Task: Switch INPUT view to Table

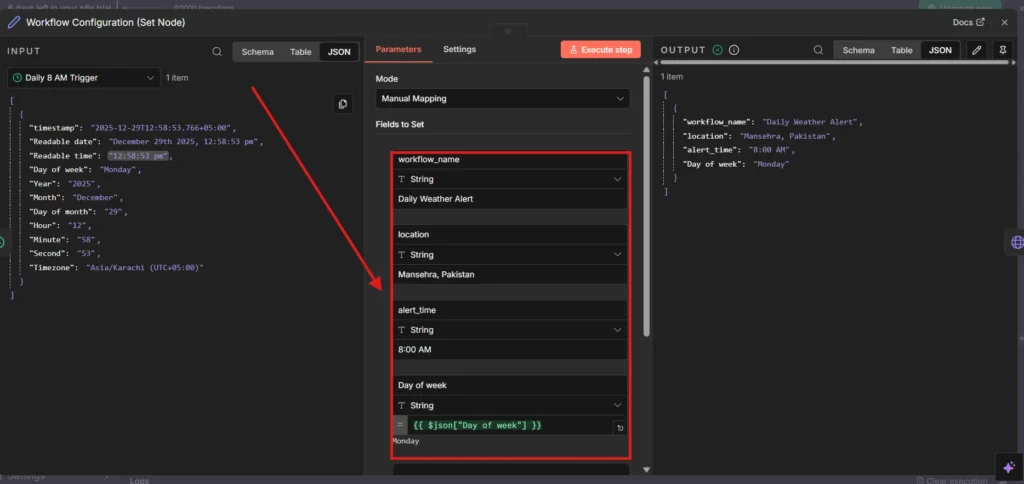Action: (300, 52)
